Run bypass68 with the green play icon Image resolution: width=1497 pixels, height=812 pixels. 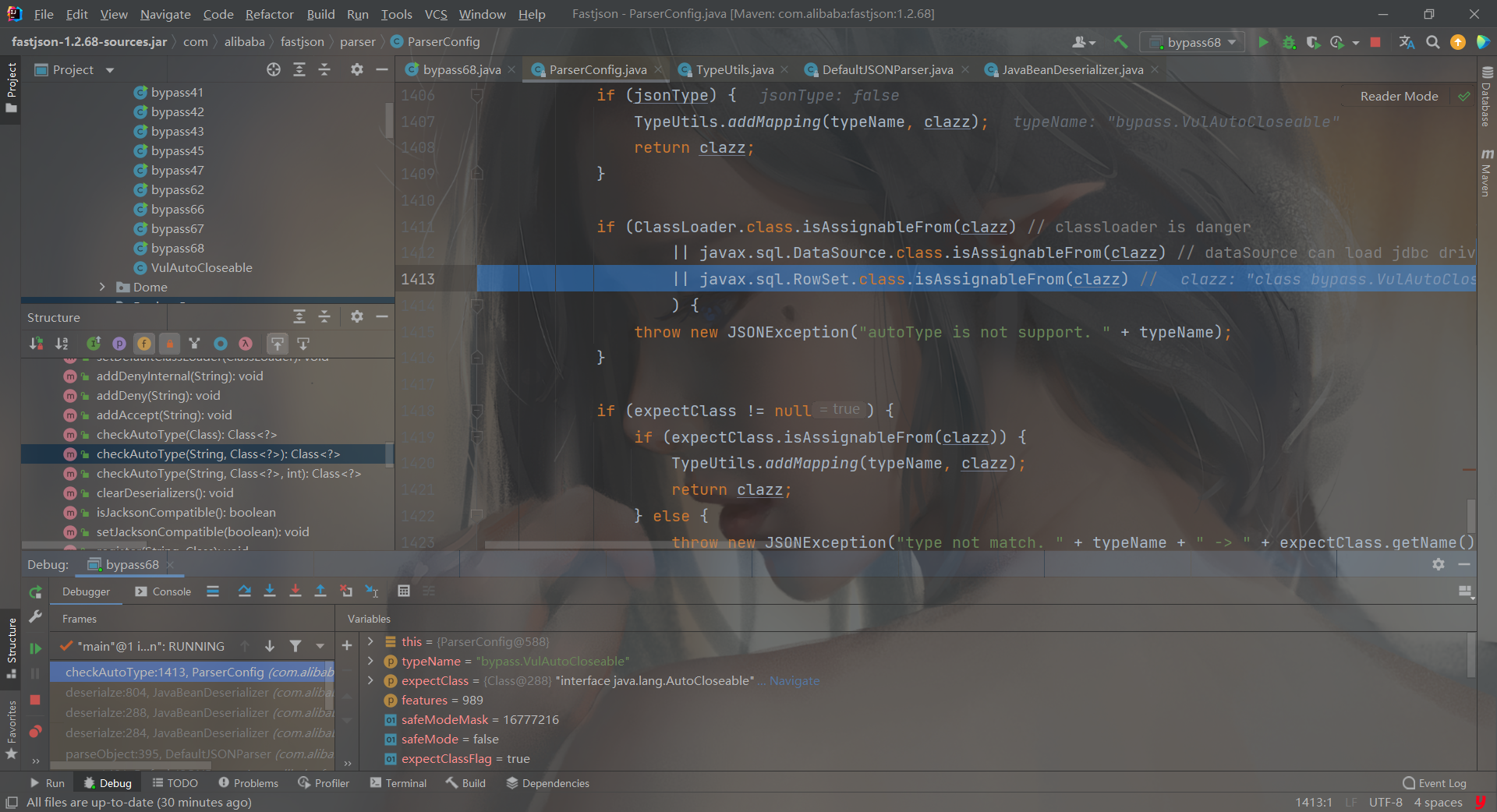pyautogui.click(x=1263, y=42)
